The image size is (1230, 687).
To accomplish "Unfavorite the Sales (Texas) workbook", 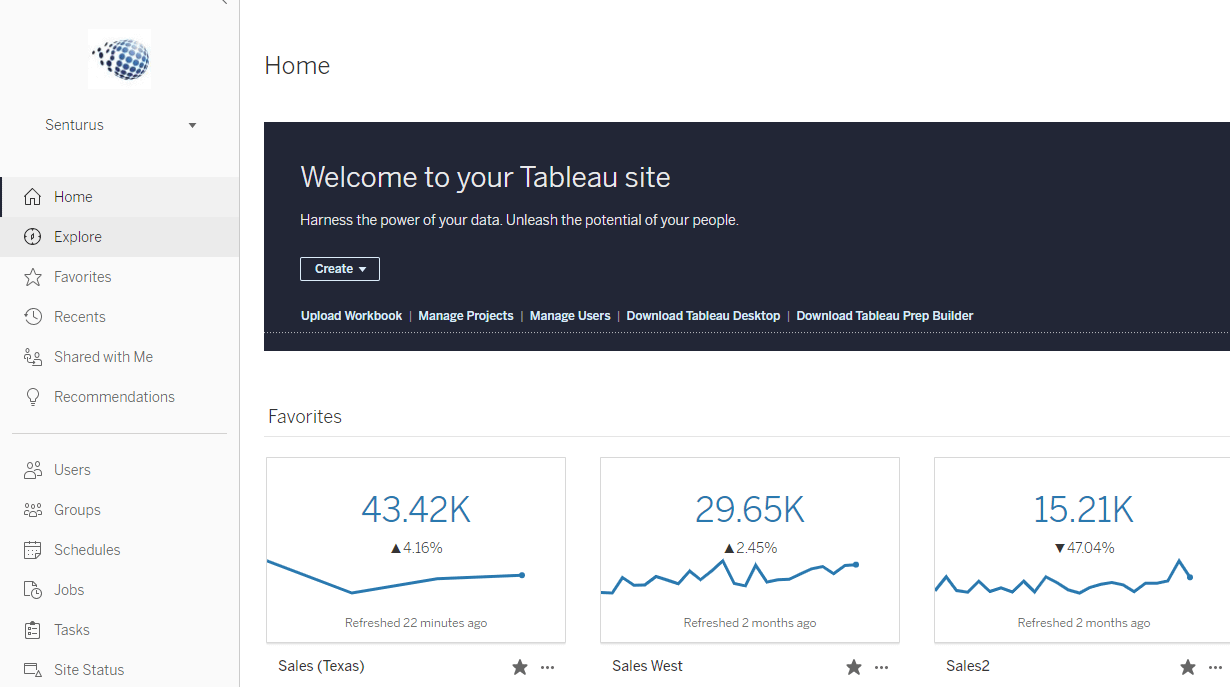I will [519, 666].
